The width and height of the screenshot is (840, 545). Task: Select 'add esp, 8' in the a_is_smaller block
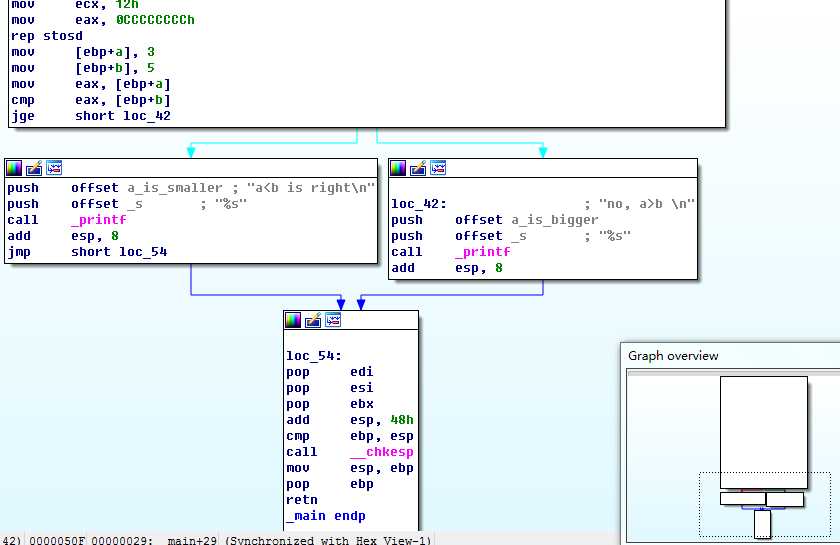pos(63,236)
